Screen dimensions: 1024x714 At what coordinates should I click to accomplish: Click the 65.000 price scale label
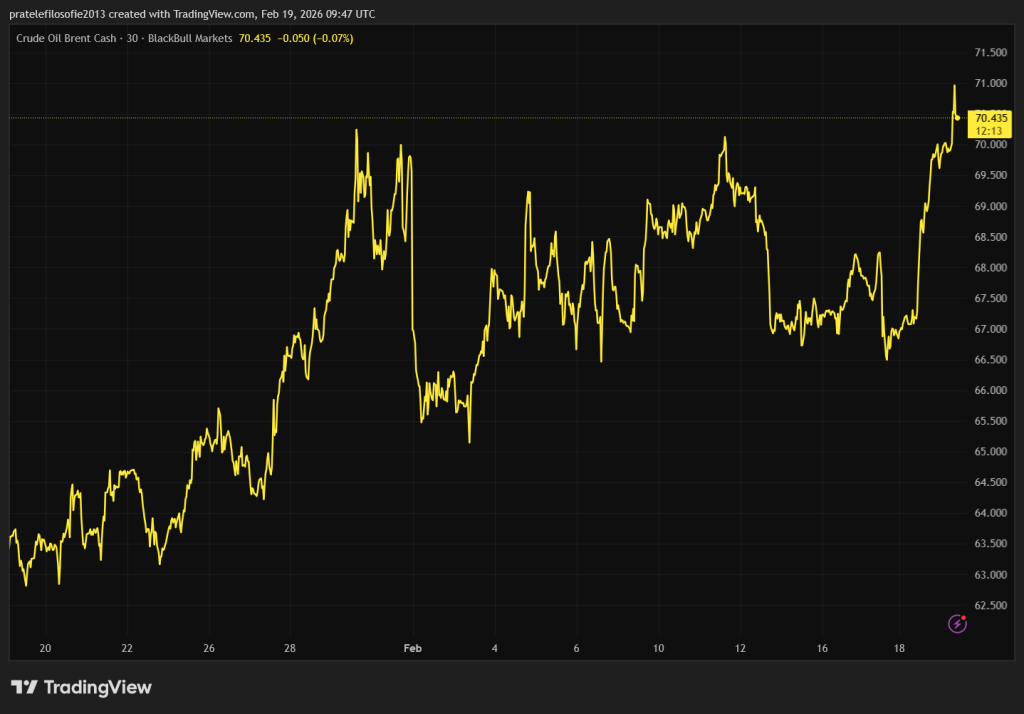[x=990, y=452]
